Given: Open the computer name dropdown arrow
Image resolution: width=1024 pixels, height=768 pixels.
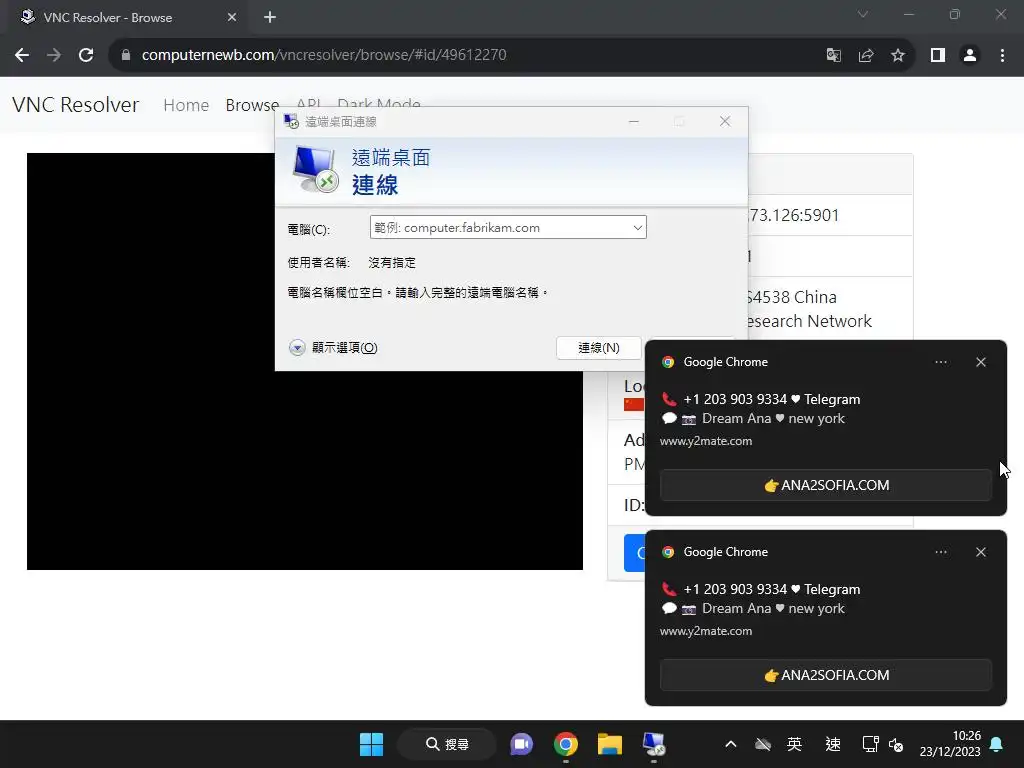Looking at the screenshot, I should pyautogui.click(x=637, y=227).
